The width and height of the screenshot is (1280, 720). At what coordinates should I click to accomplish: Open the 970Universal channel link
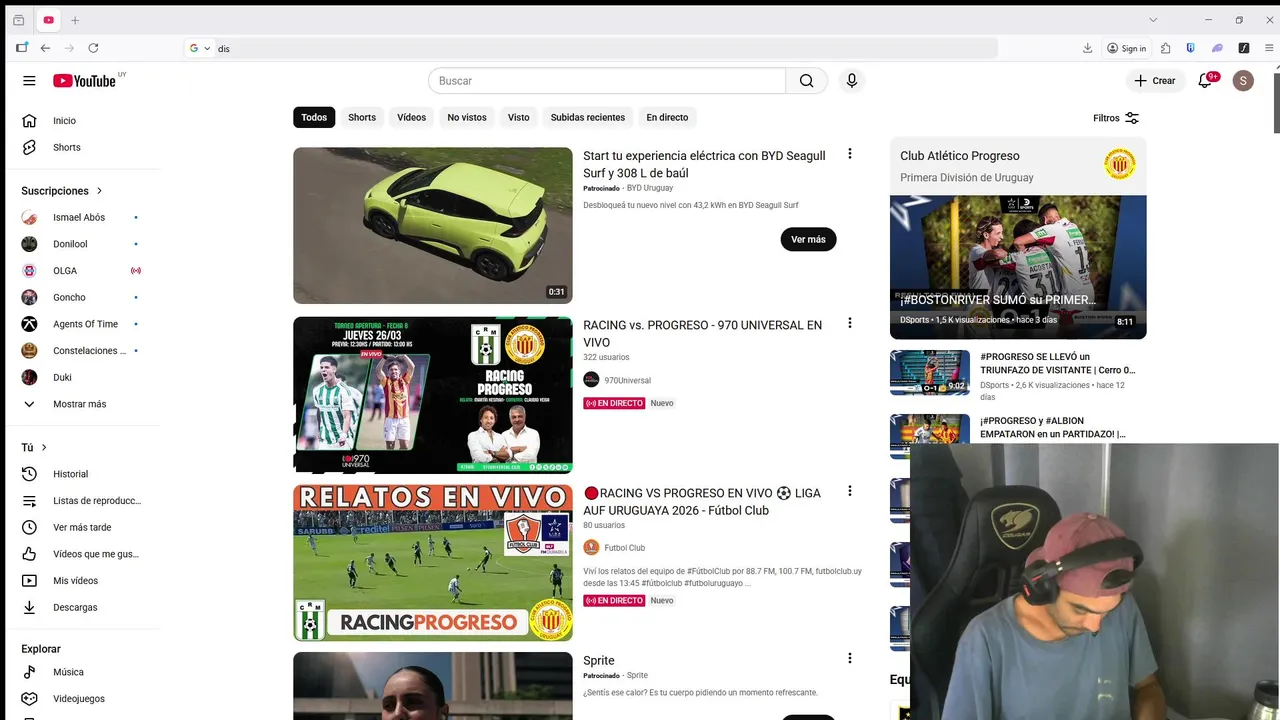pyautogui.click(x=627, y=380)
